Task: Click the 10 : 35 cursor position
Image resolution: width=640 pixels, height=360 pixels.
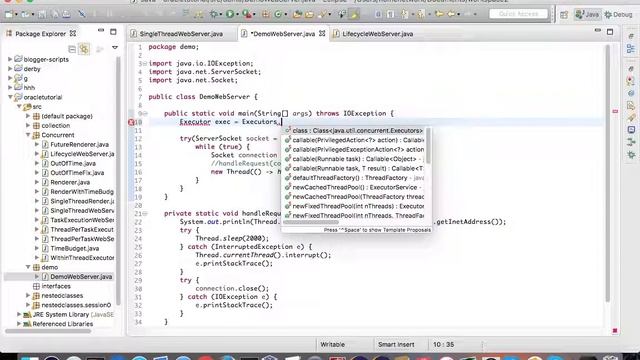Action: pos(443,344)
